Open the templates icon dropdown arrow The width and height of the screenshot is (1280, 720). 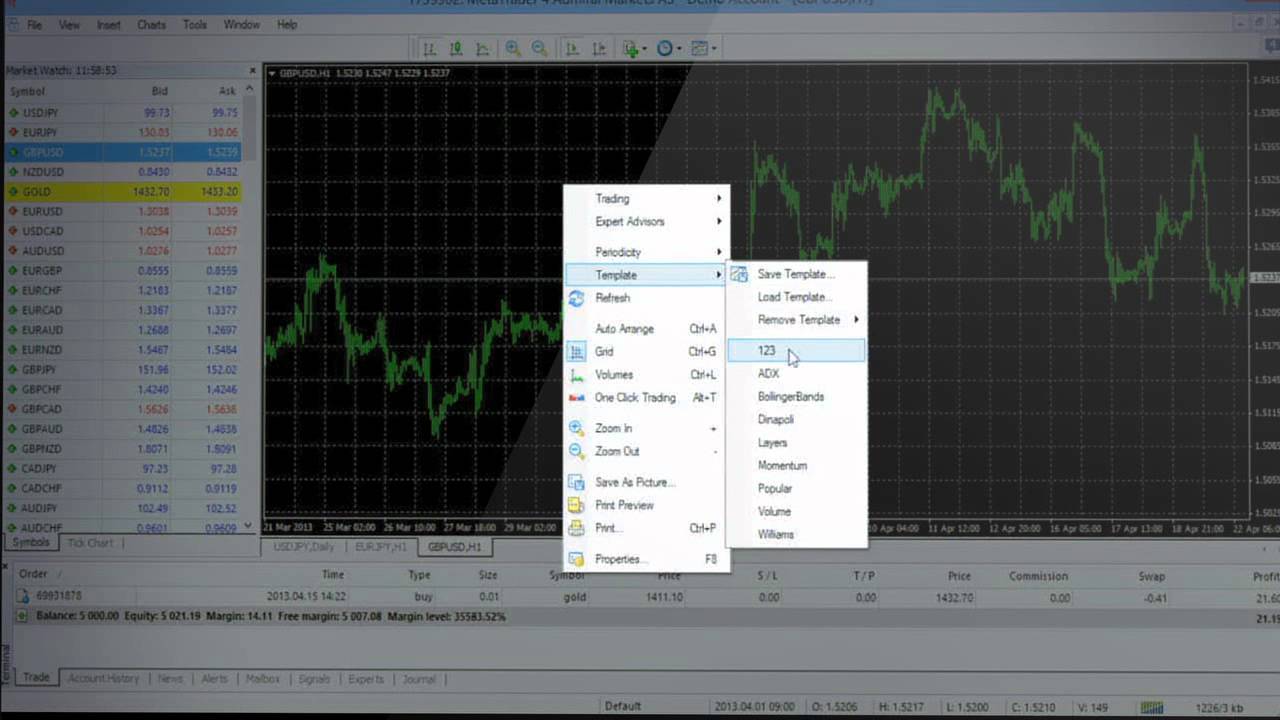(x=714, y=49)
